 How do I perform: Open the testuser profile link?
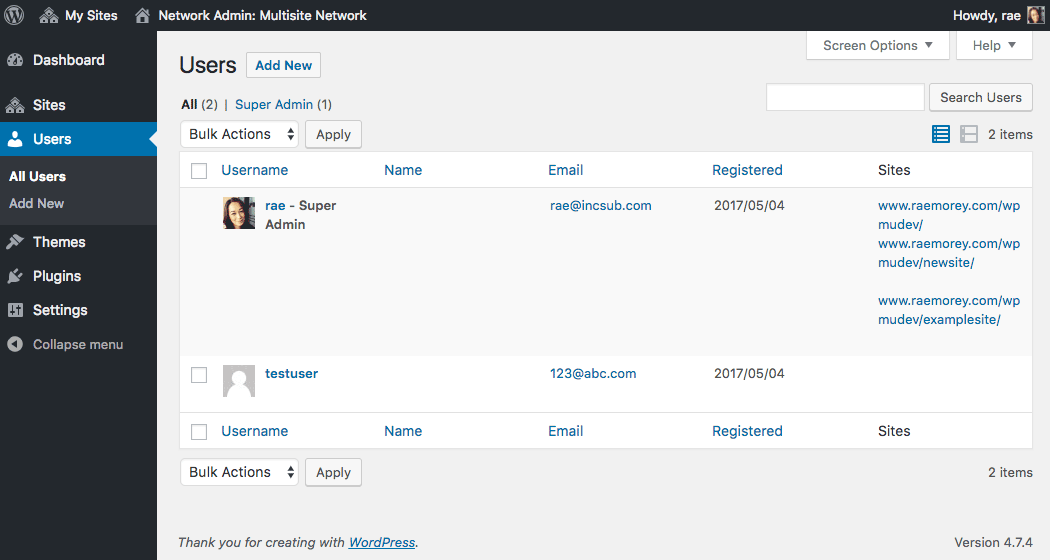point(291,374)
